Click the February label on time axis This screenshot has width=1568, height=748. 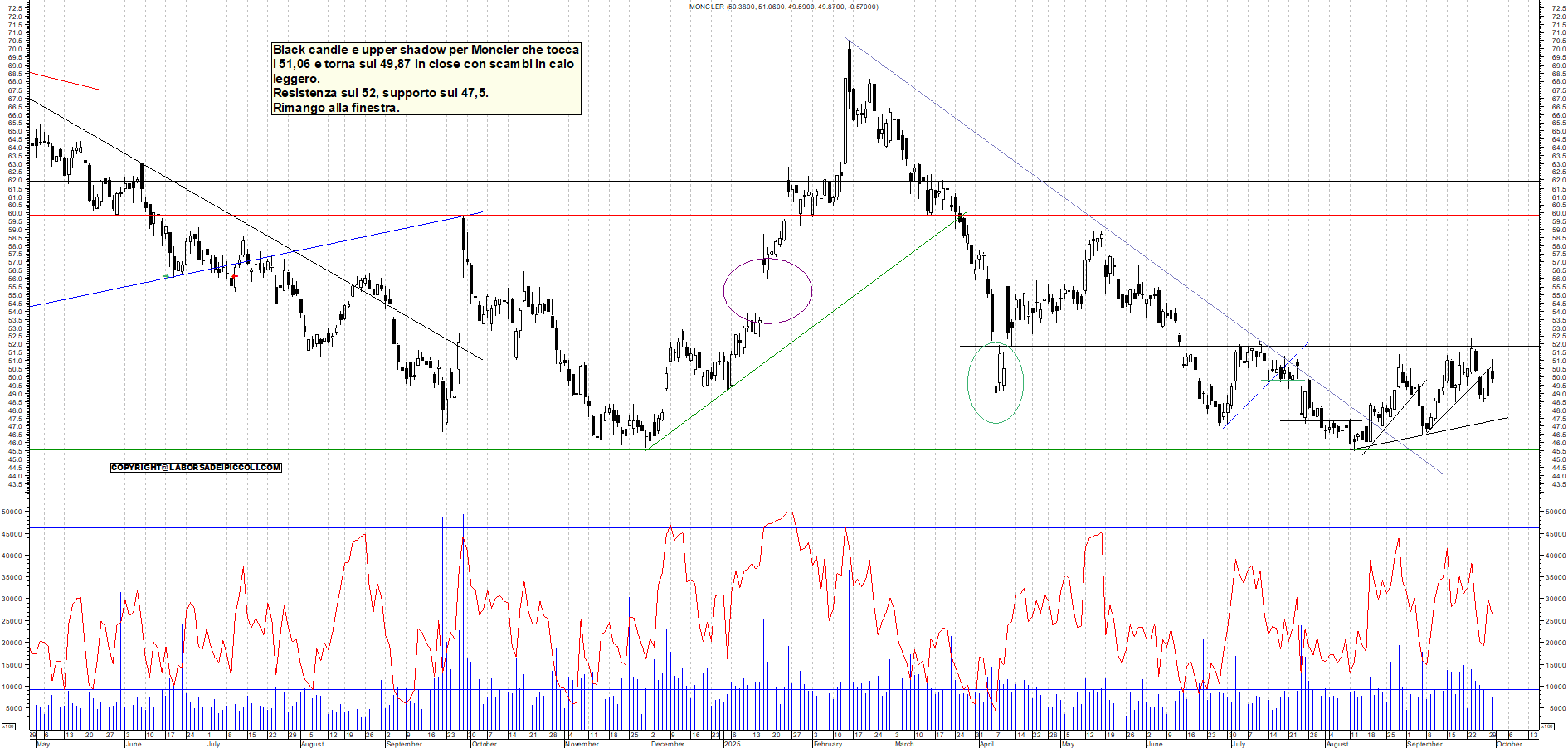click(x=827, y=744)
